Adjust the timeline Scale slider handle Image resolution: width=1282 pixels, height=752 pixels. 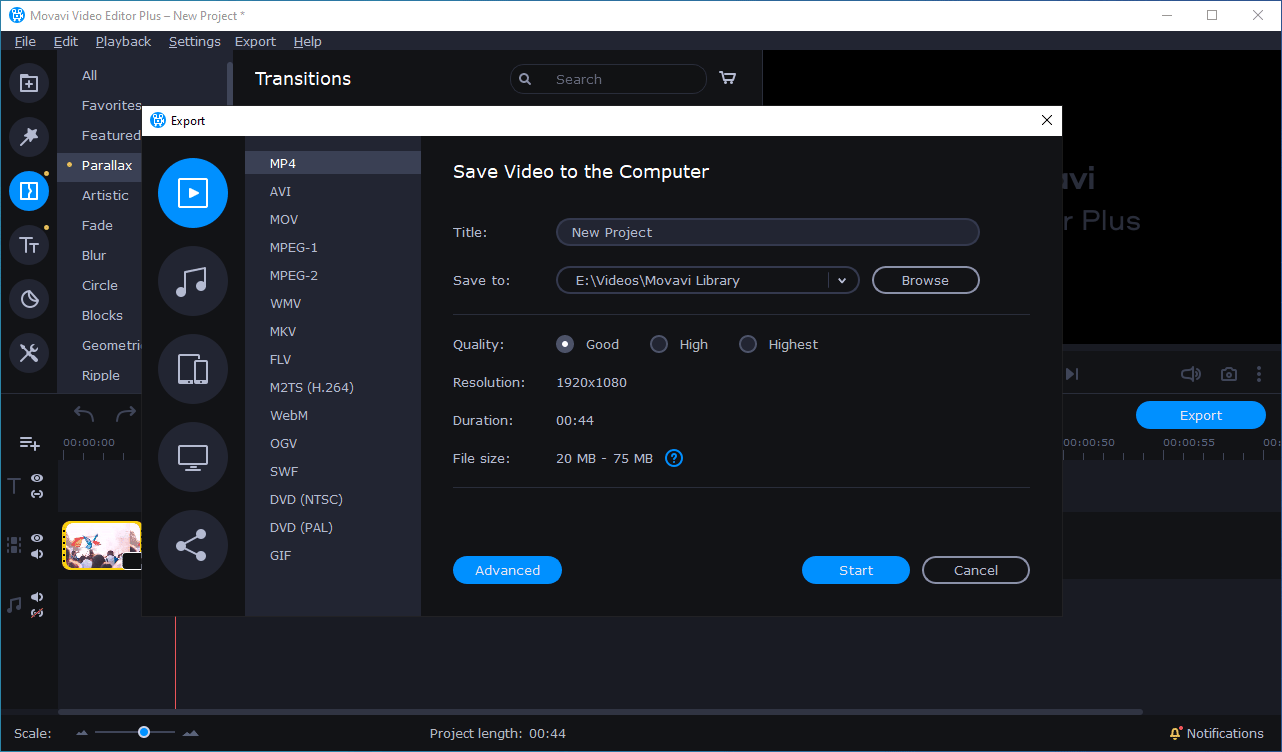[144, 732]
